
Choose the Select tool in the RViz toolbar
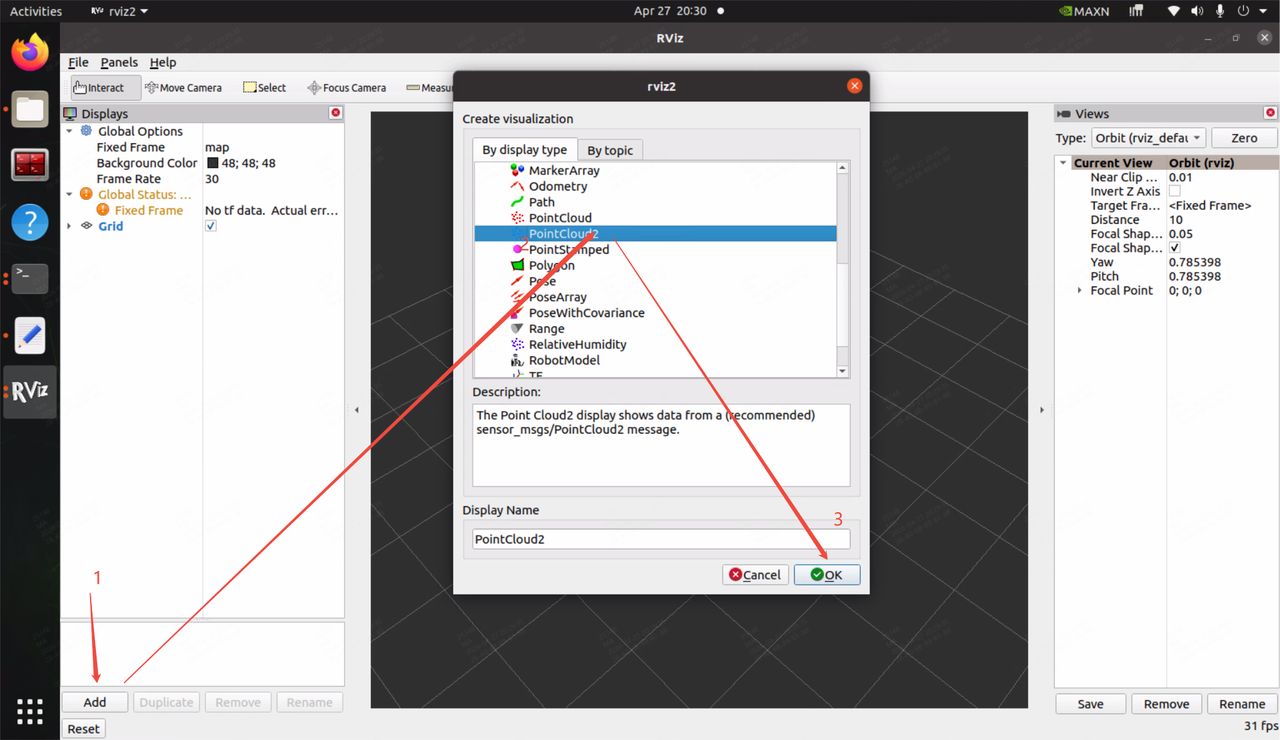264,88
